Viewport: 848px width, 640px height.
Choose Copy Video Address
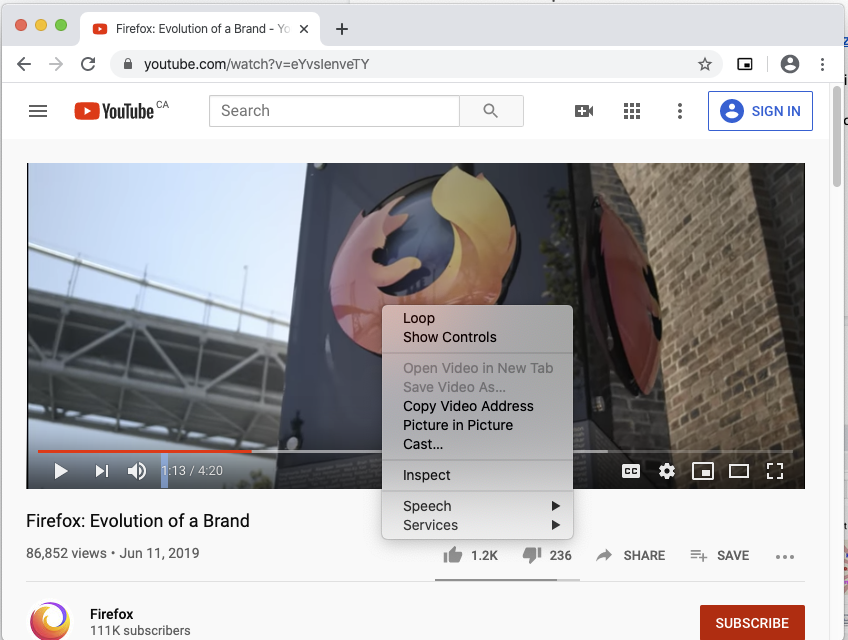[477, 406]
